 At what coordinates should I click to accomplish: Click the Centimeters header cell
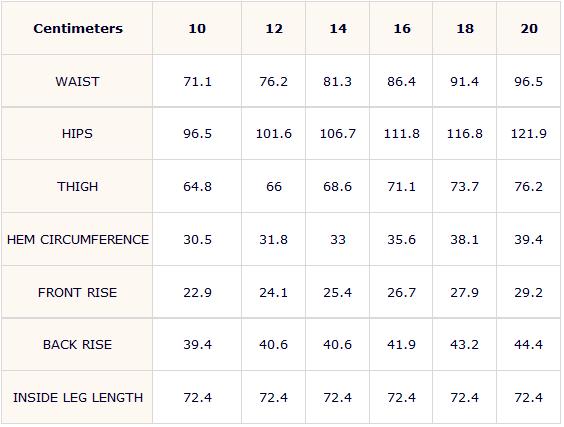pyautogui.click(x=78, y=28)
